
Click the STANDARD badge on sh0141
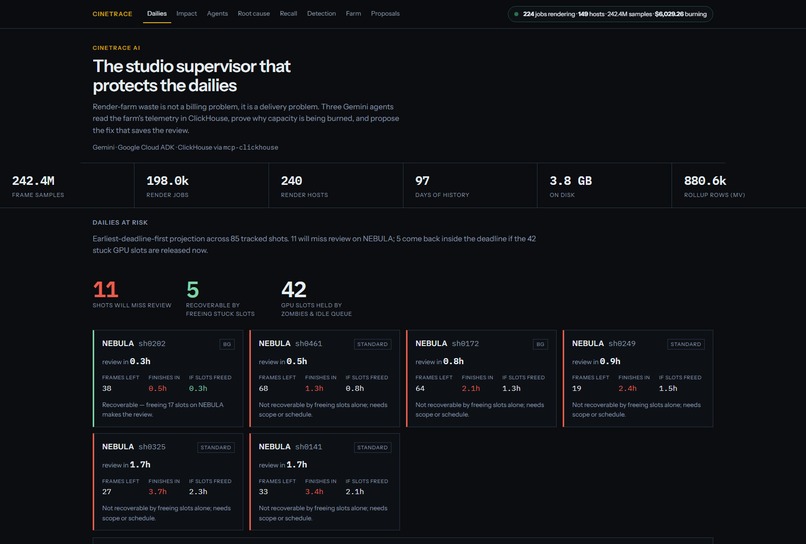[372, 448]
